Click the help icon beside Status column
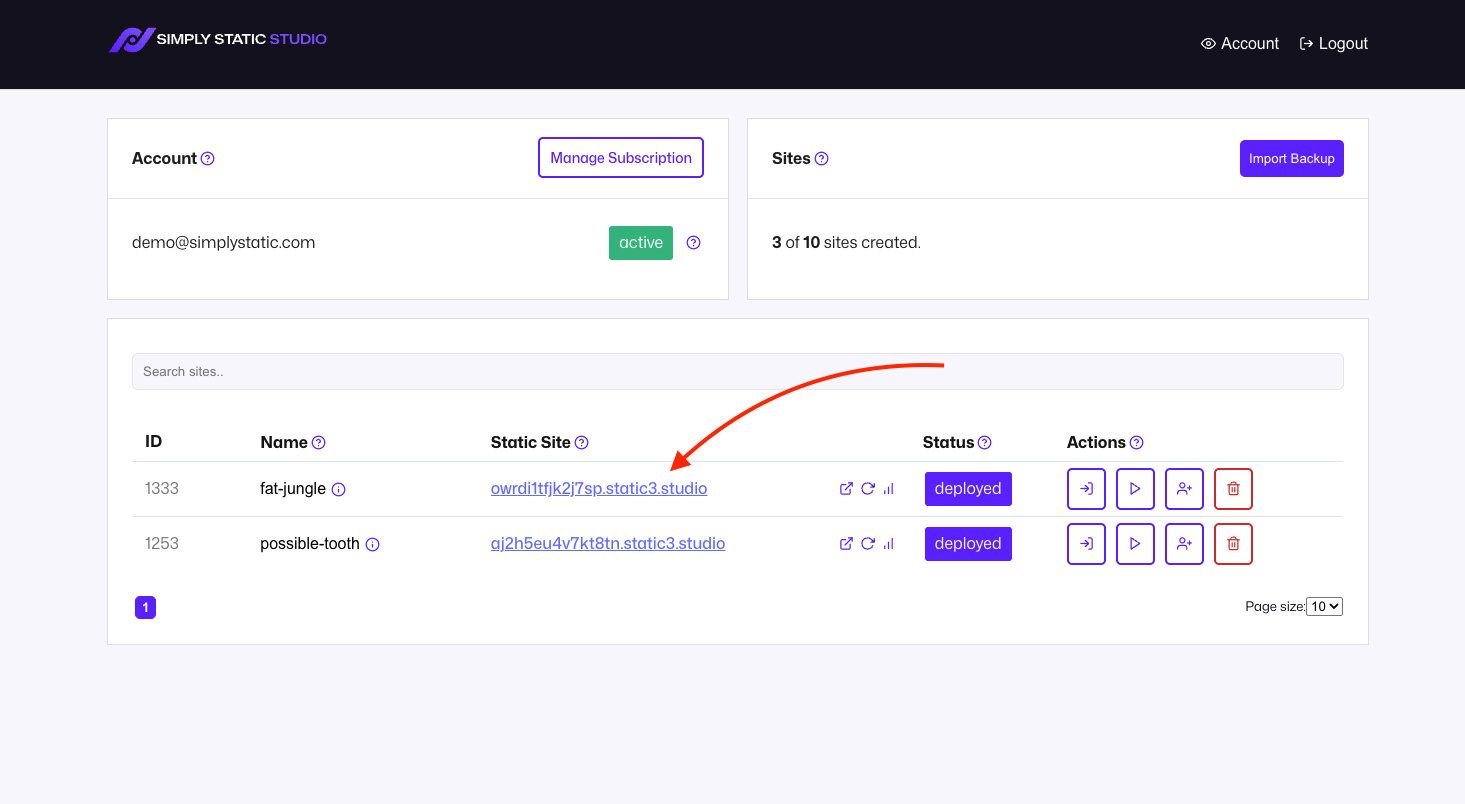This screenshot has width=1465, height=804. tap(985, 443)
